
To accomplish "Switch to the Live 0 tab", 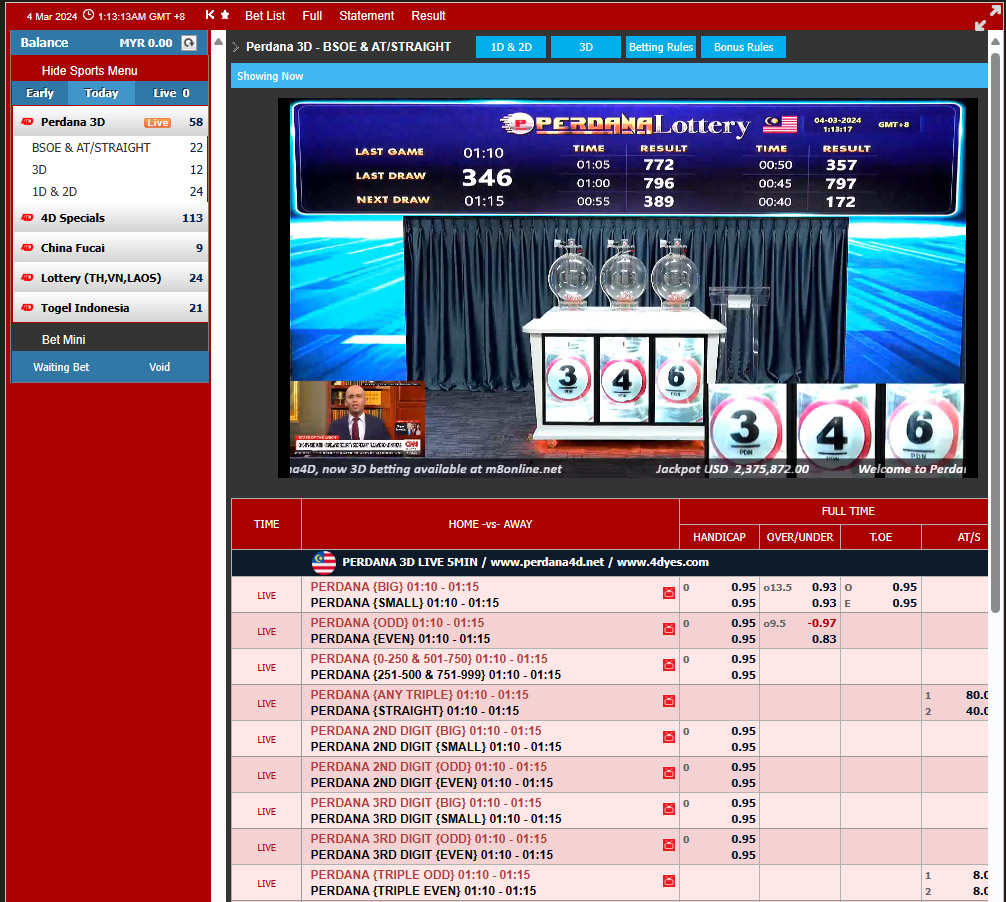I will coord(171,93).
